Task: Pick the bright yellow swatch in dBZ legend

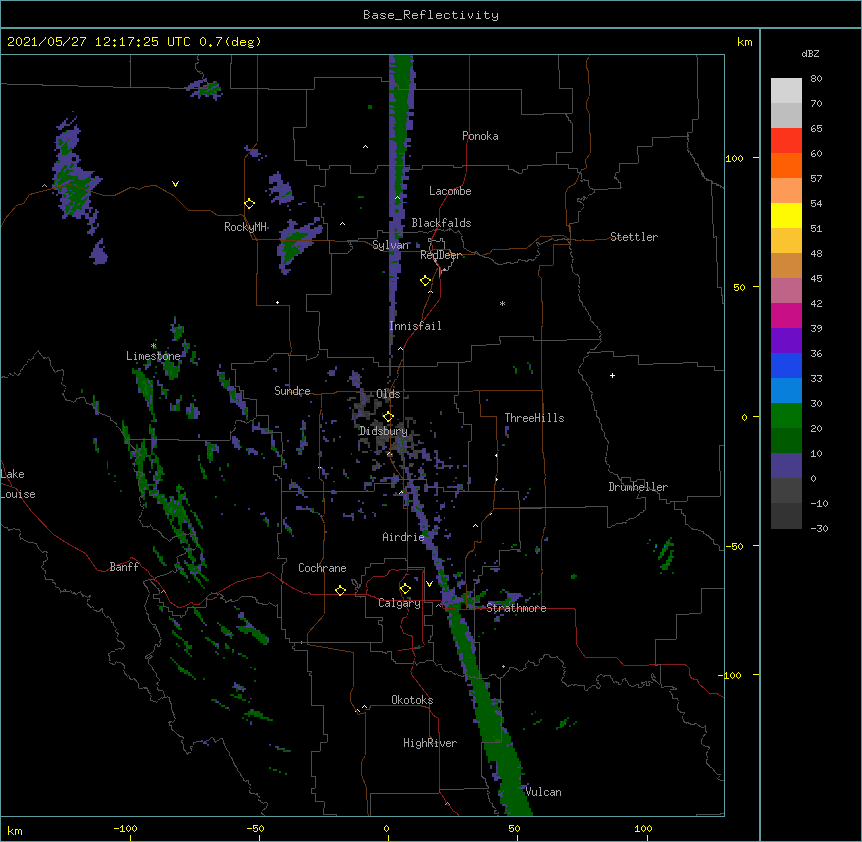Action: coord(786,215)
